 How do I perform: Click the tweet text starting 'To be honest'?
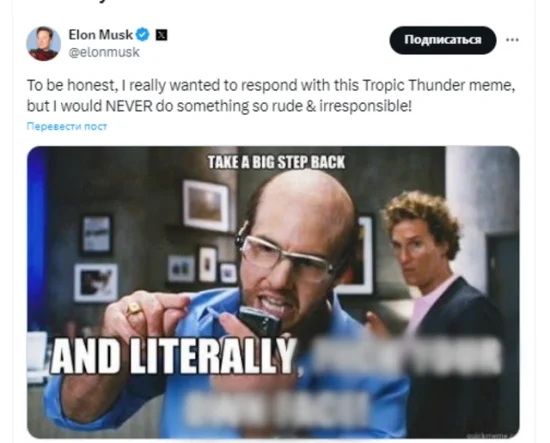(x=271, y=95)
